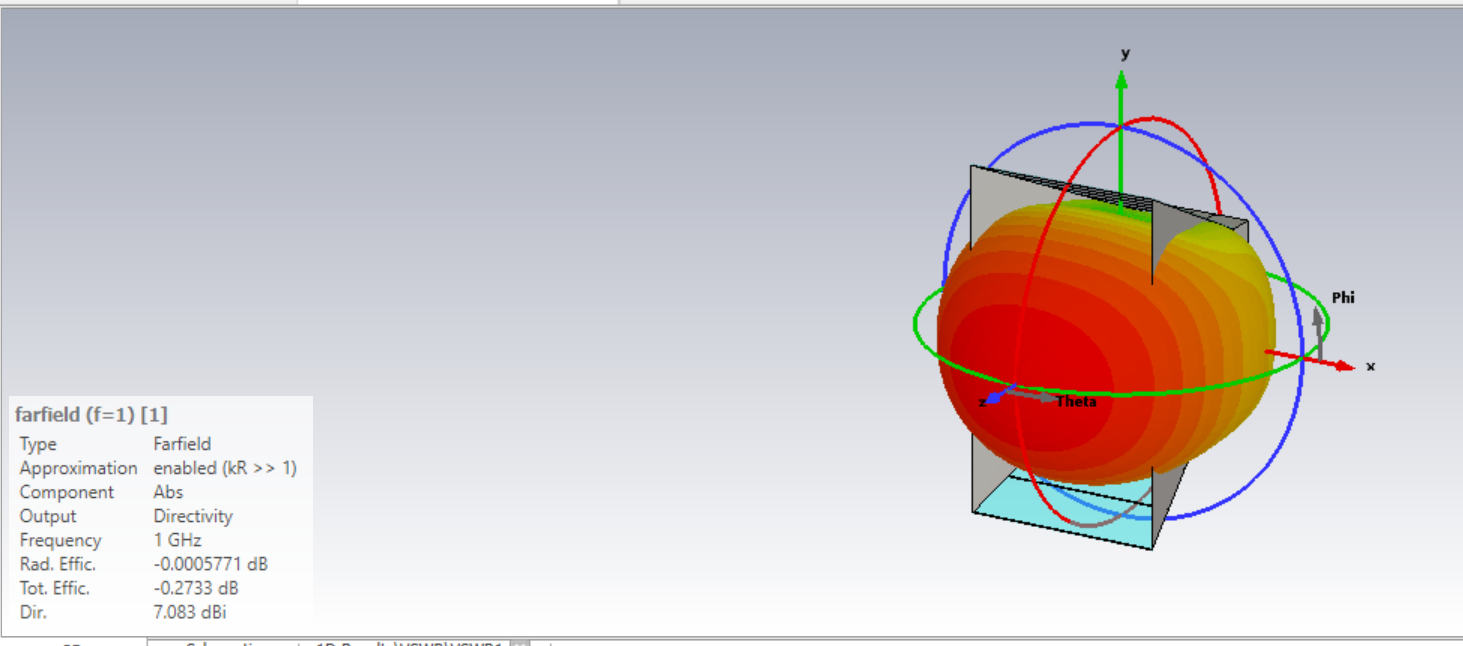Click the Approximation enabled (kR >> 1) text
This screenshot has width=1463, height=646.
[x=225, y=468]
